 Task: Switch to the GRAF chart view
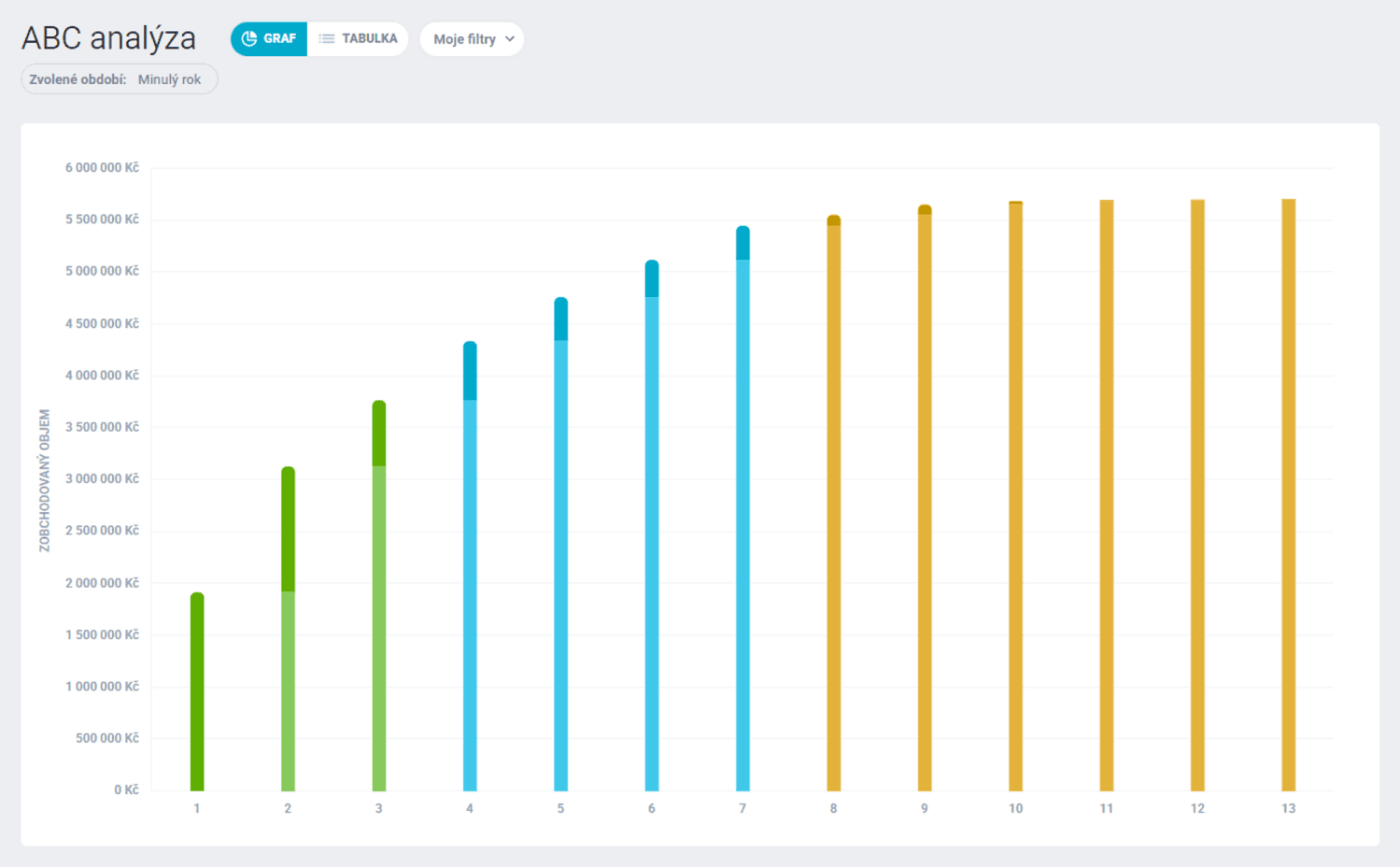coord(269,39)
